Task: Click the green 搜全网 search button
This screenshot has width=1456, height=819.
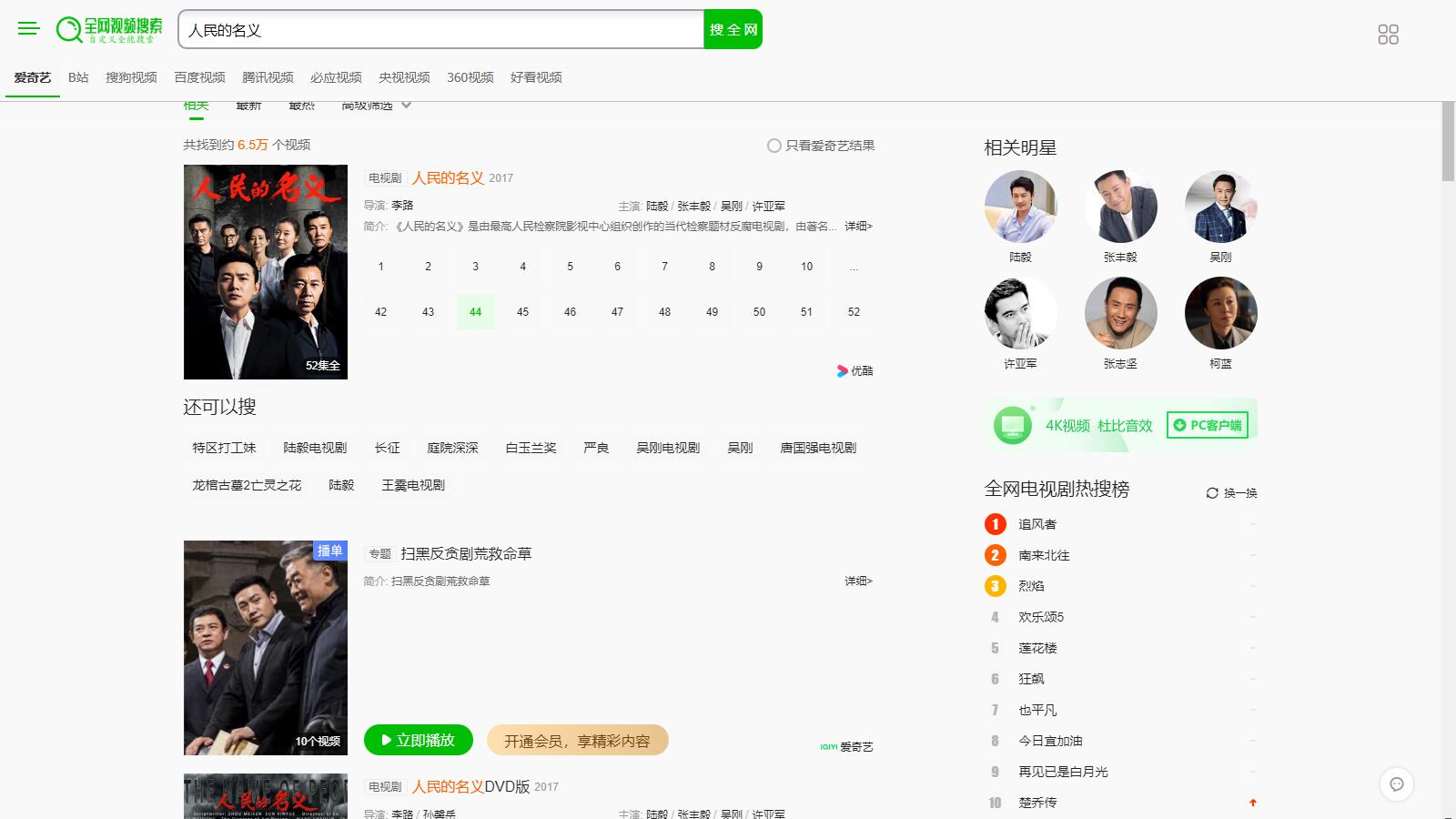Action: point(733,29)
